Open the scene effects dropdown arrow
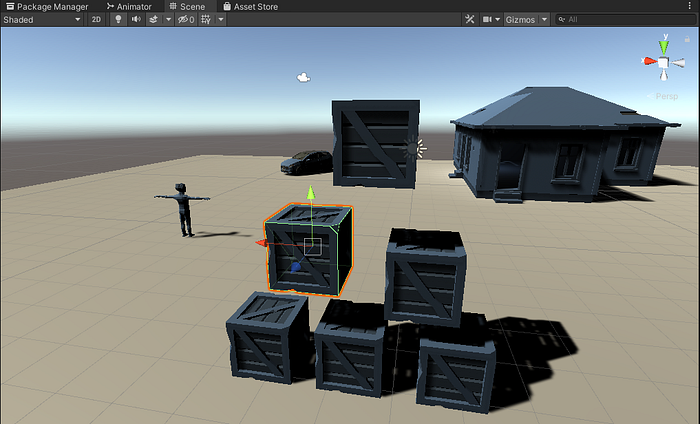The width and height of the screenshot is (700, 424). 168,19
